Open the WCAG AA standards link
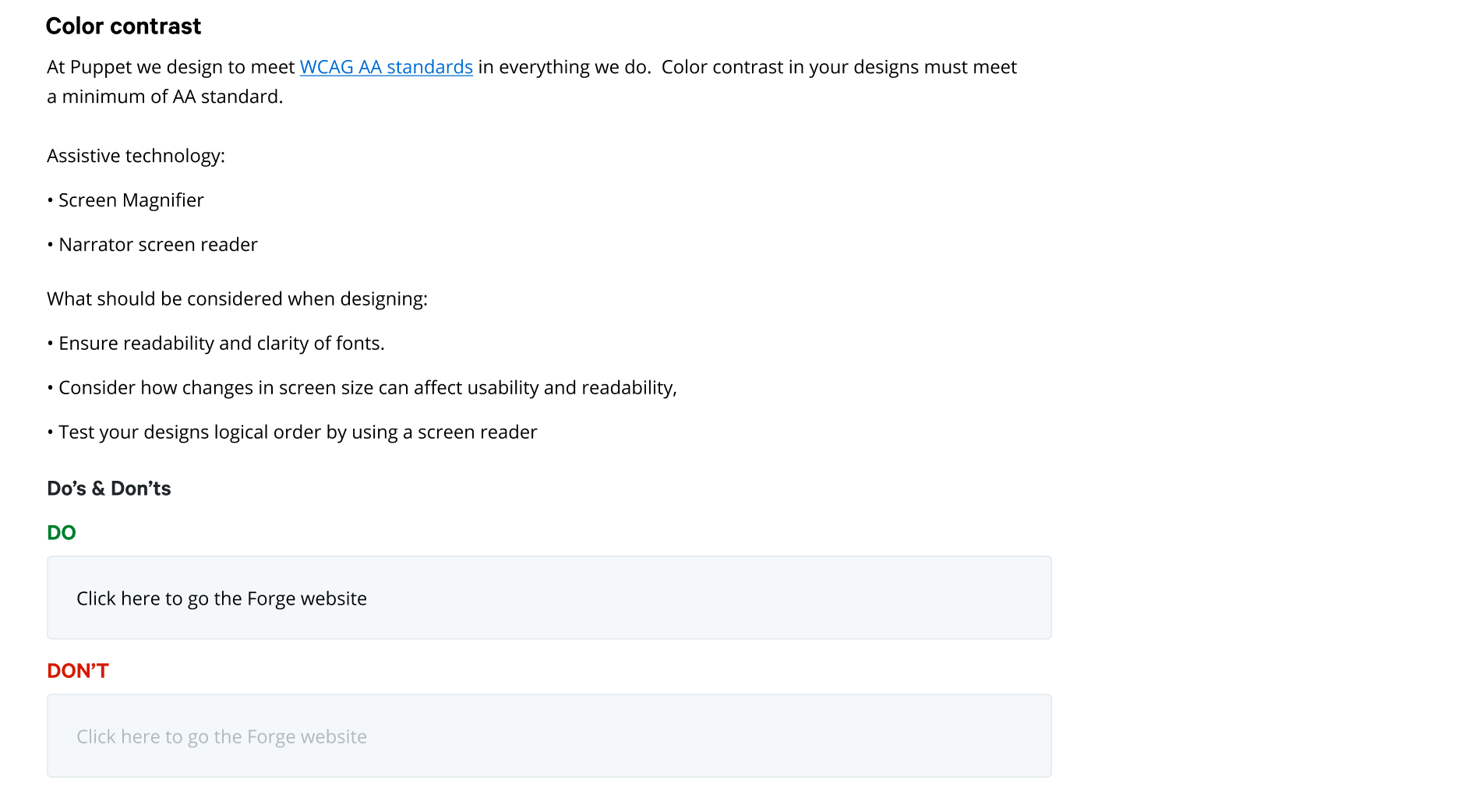 [x=386, y=67]
